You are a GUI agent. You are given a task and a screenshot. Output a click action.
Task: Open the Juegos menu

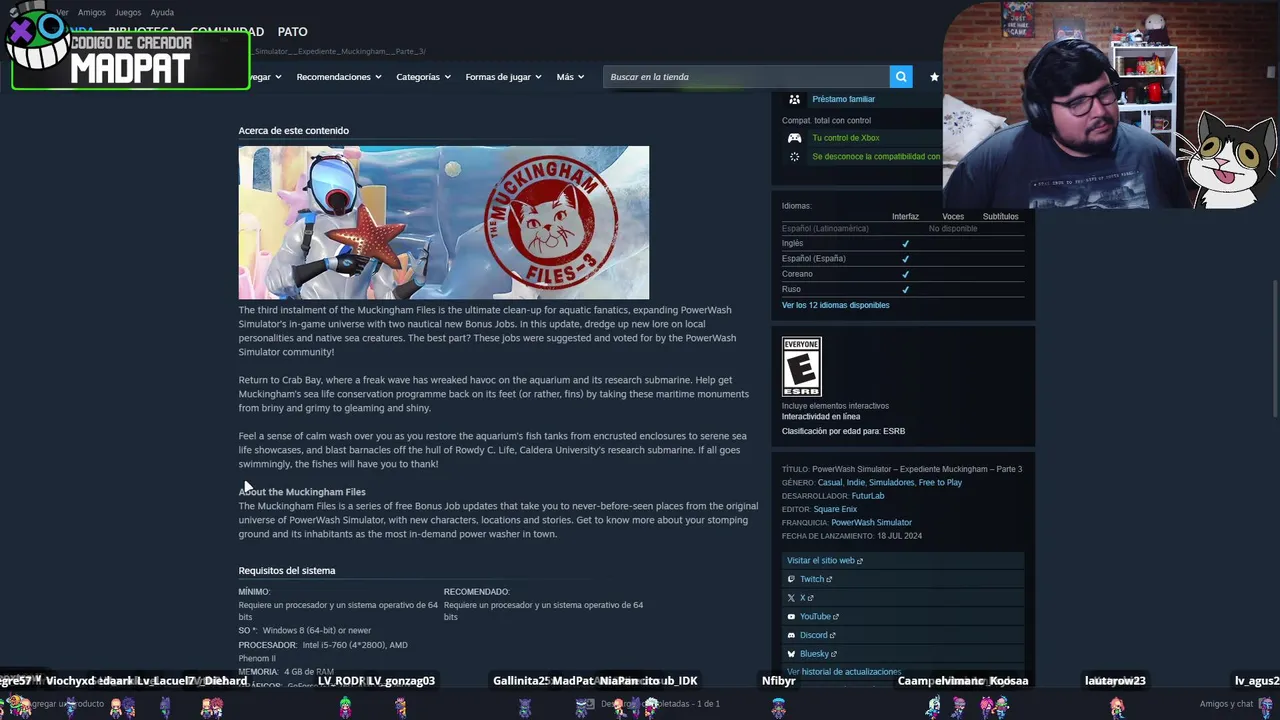128,12
